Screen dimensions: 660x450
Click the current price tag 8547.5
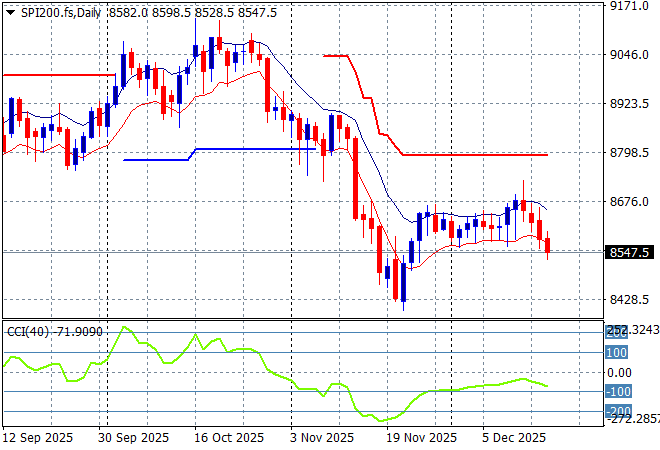(x=629, y=253)
